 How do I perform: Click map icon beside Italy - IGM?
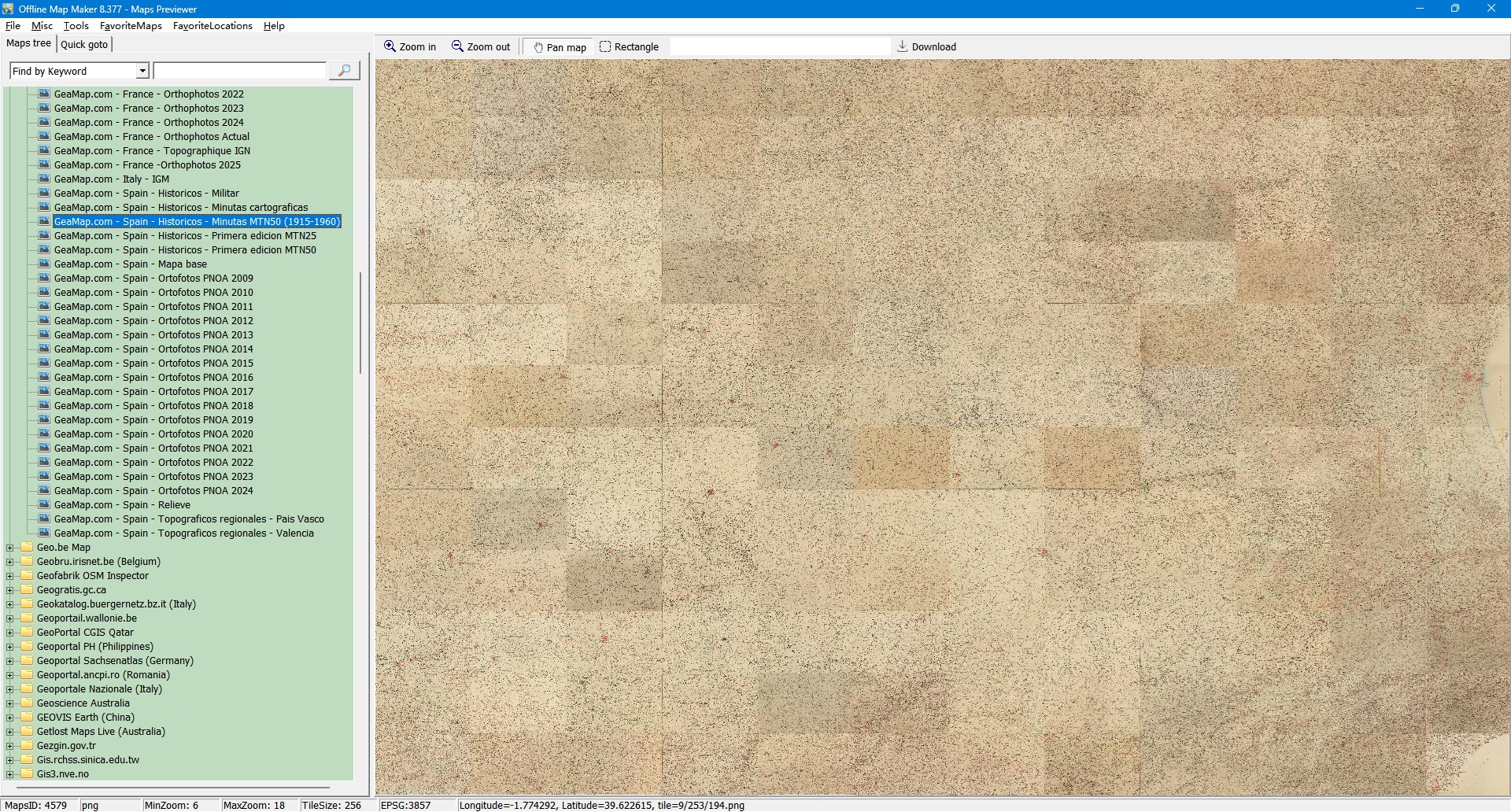(x=45, y=179)
